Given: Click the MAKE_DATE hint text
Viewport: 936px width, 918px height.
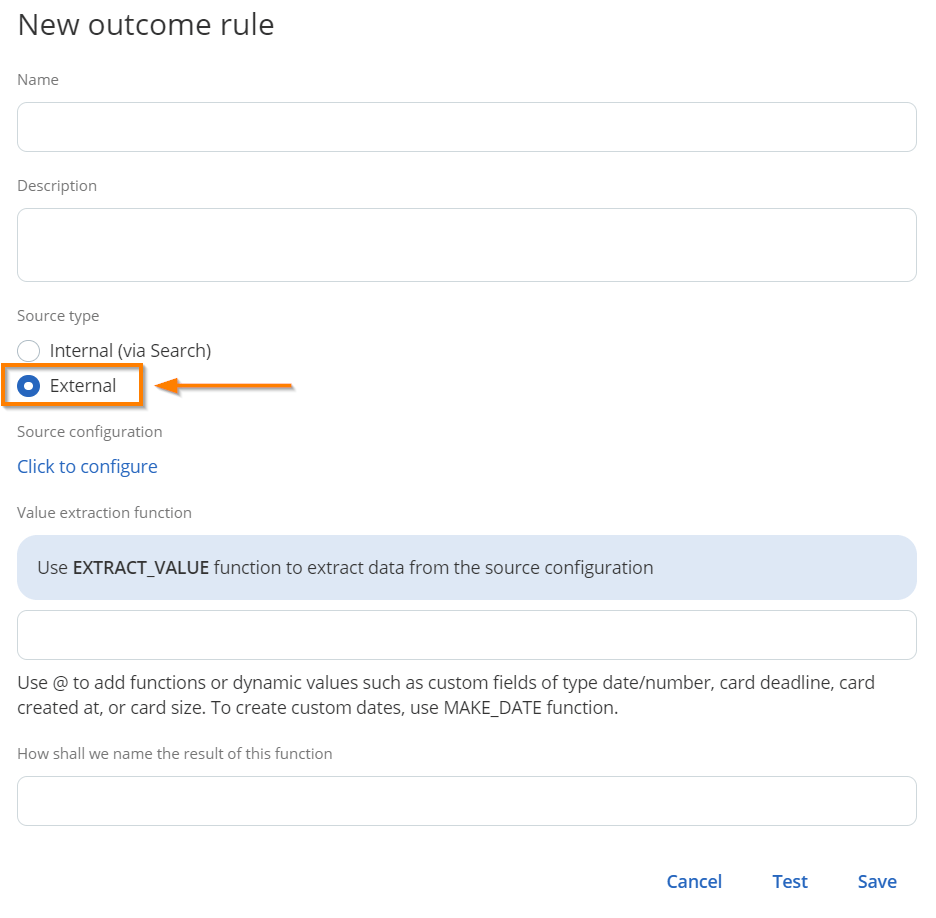Looking at the screenshot, I should [318, 709].
